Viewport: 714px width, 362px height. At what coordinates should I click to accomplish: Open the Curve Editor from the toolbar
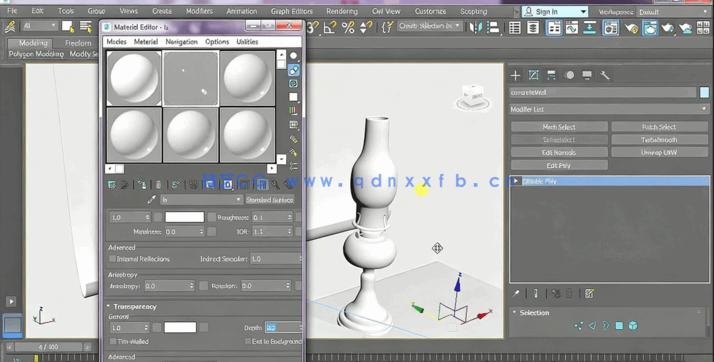pyautogui.click(x=571, y=28)
